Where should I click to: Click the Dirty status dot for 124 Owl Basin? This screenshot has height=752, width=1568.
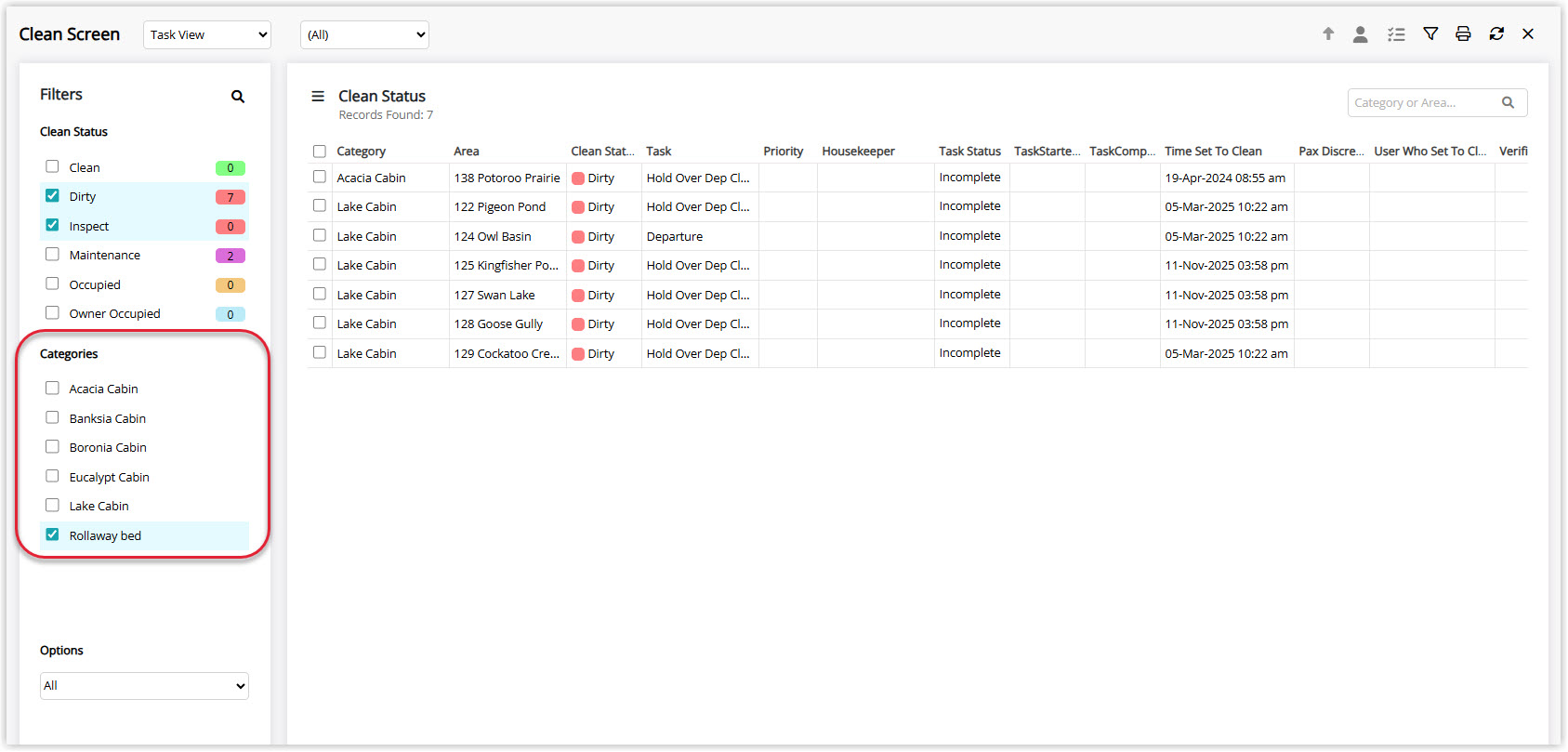[578, 237]
